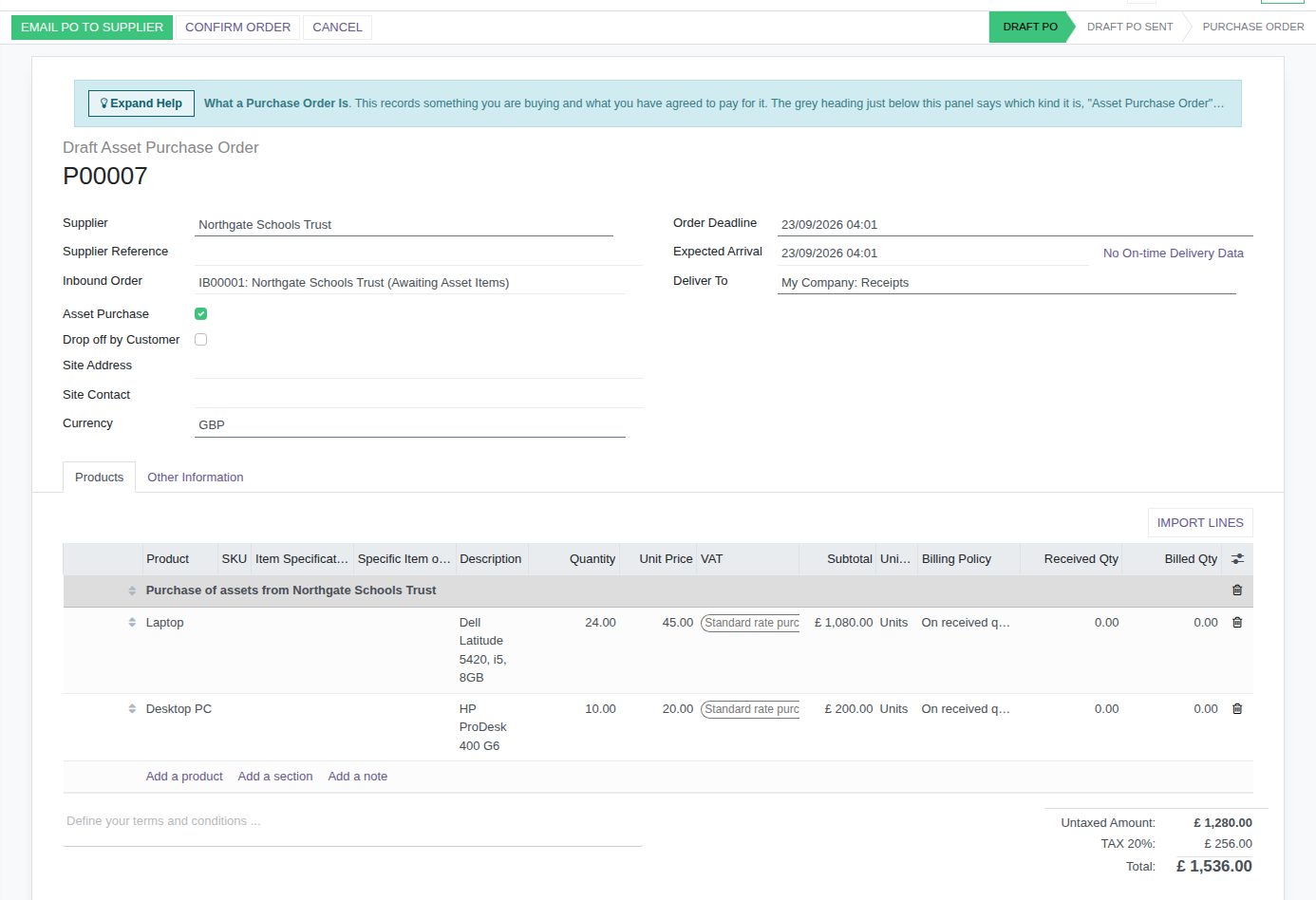Grab the drag handle of Laptop row
Screen dimensions: 1316x900
[132, 623]
